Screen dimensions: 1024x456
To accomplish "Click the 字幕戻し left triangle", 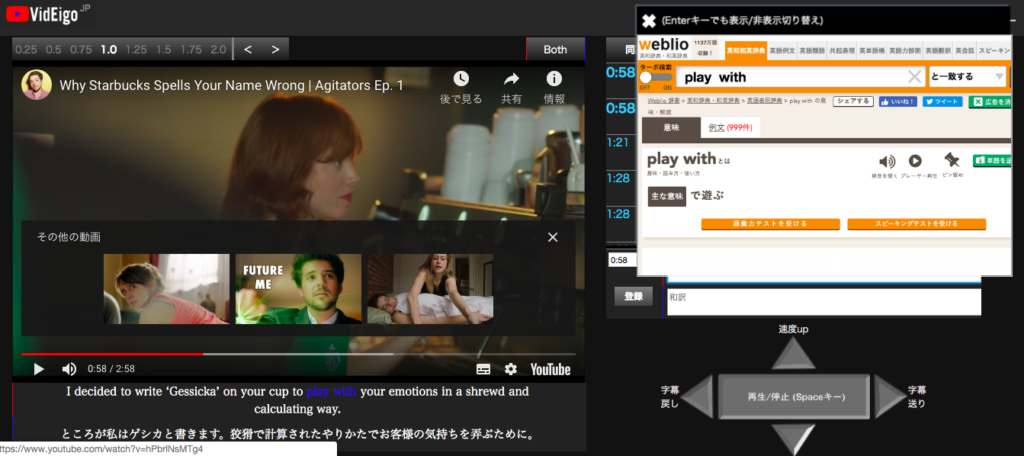I will 699,397.
